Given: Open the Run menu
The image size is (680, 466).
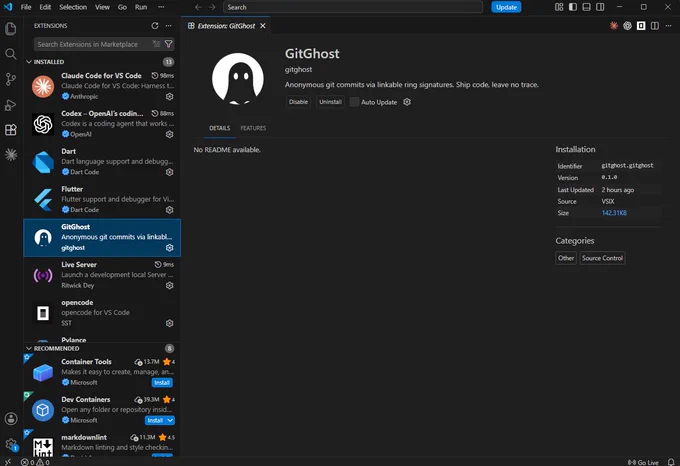Looking at the screenshot, I should point(141,7).
